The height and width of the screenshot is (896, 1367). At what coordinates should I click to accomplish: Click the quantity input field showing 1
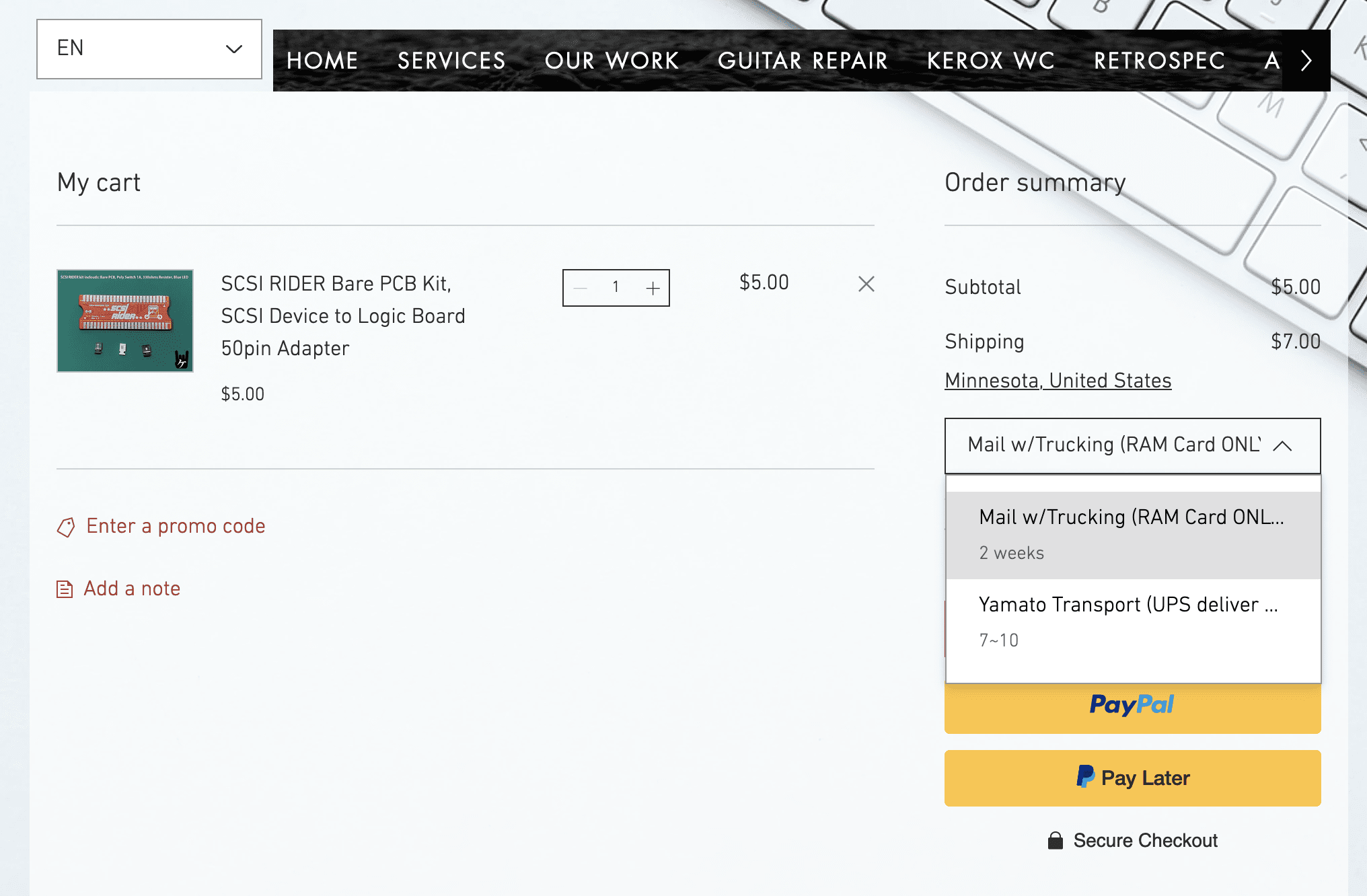616,288
